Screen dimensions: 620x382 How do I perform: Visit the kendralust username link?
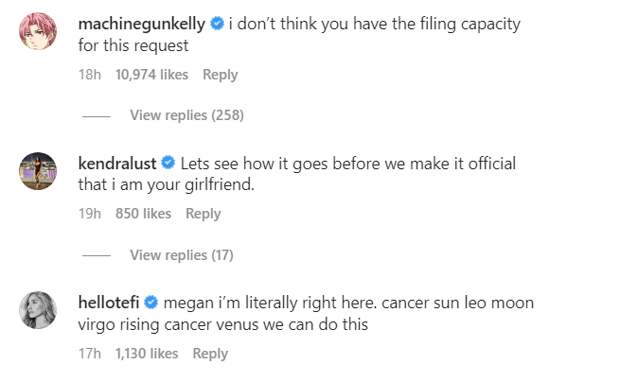pos(117,163)
